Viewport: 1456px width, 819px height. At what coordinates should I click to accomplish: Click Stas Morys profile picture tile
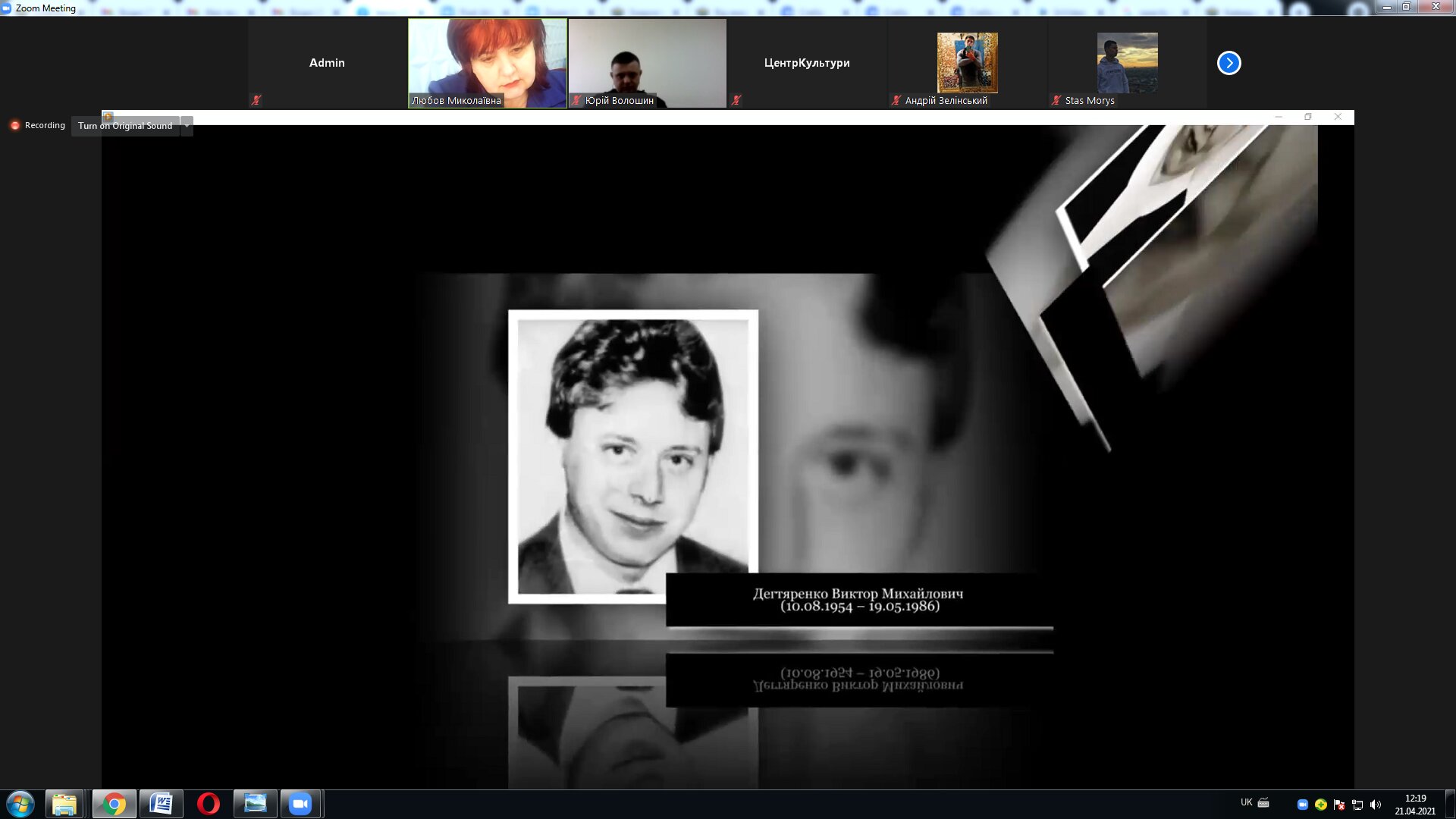click(1127, 63)
